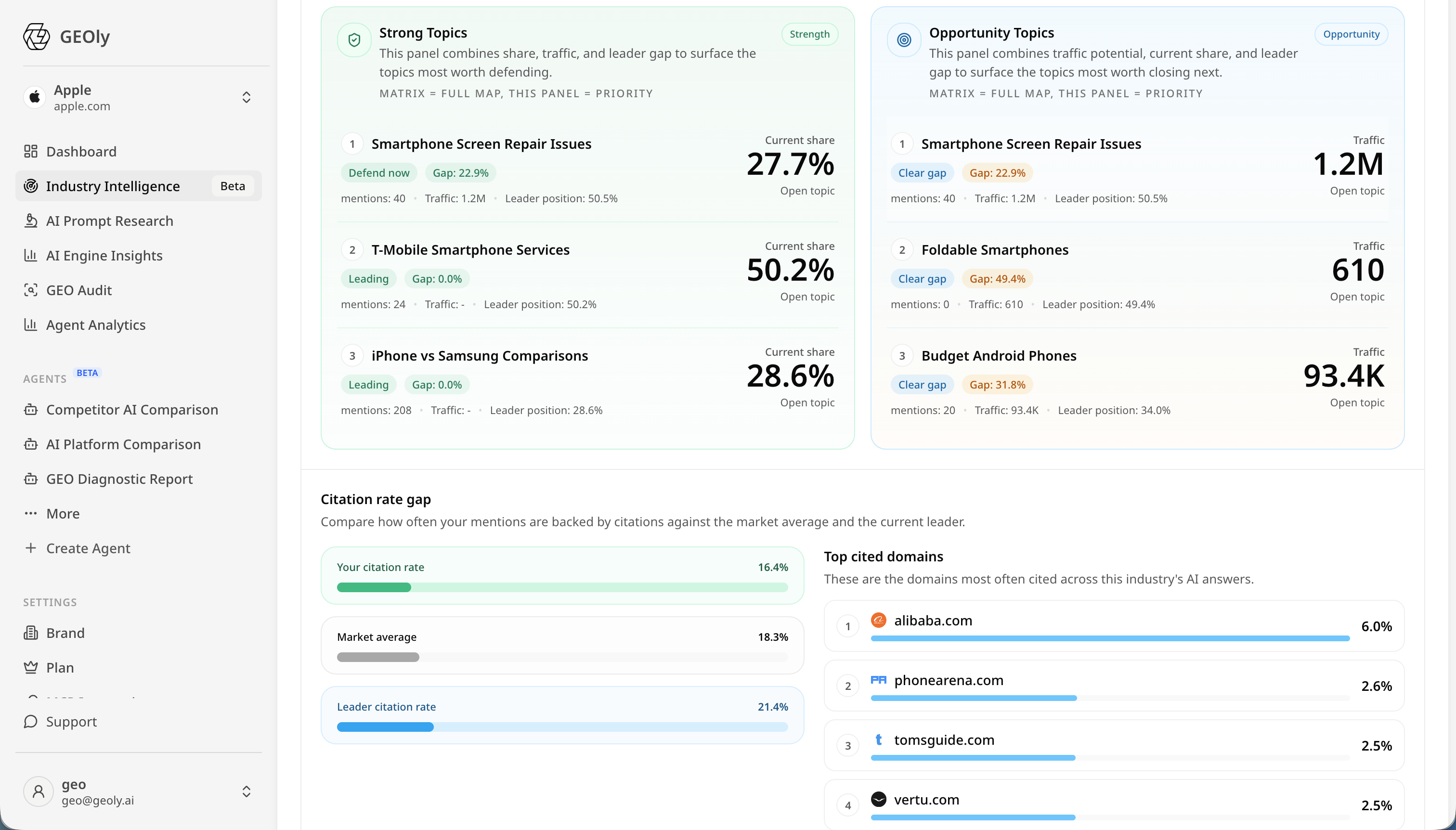Open the Competitor AI Comparison agent
This screenshot has height=830, width=1456.
click(139, 409)
